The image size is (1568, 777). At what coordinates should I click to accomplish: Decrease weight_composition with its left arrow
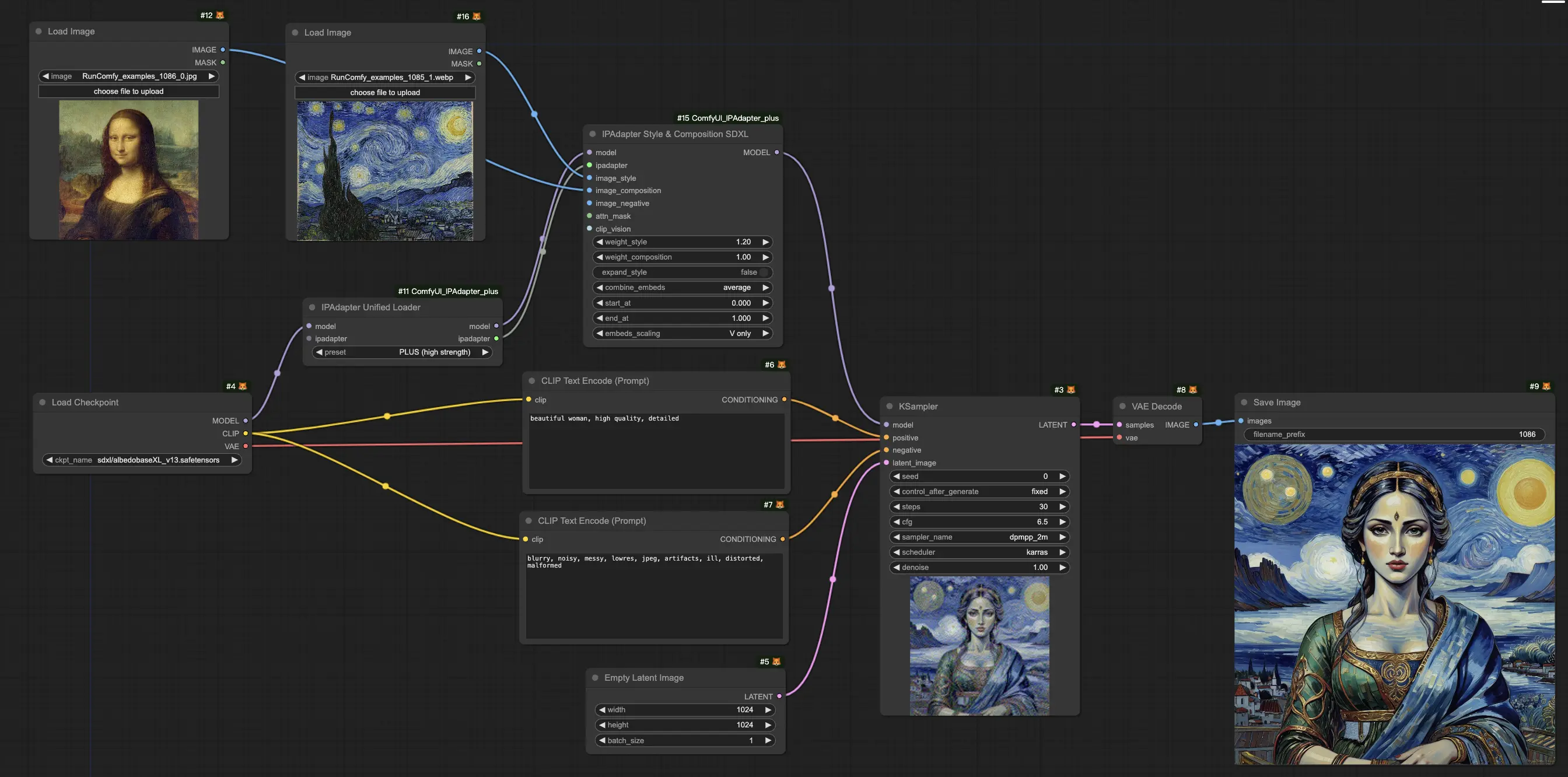click(600, 257)
